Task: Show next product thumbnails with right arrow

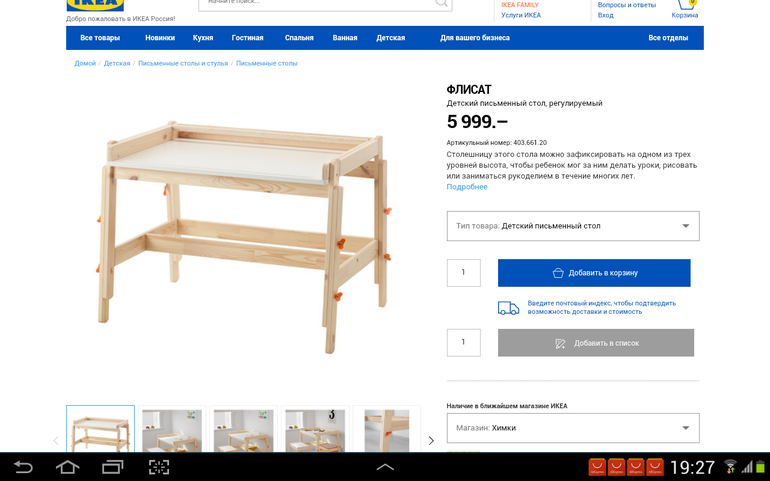Action: [431, 440]
